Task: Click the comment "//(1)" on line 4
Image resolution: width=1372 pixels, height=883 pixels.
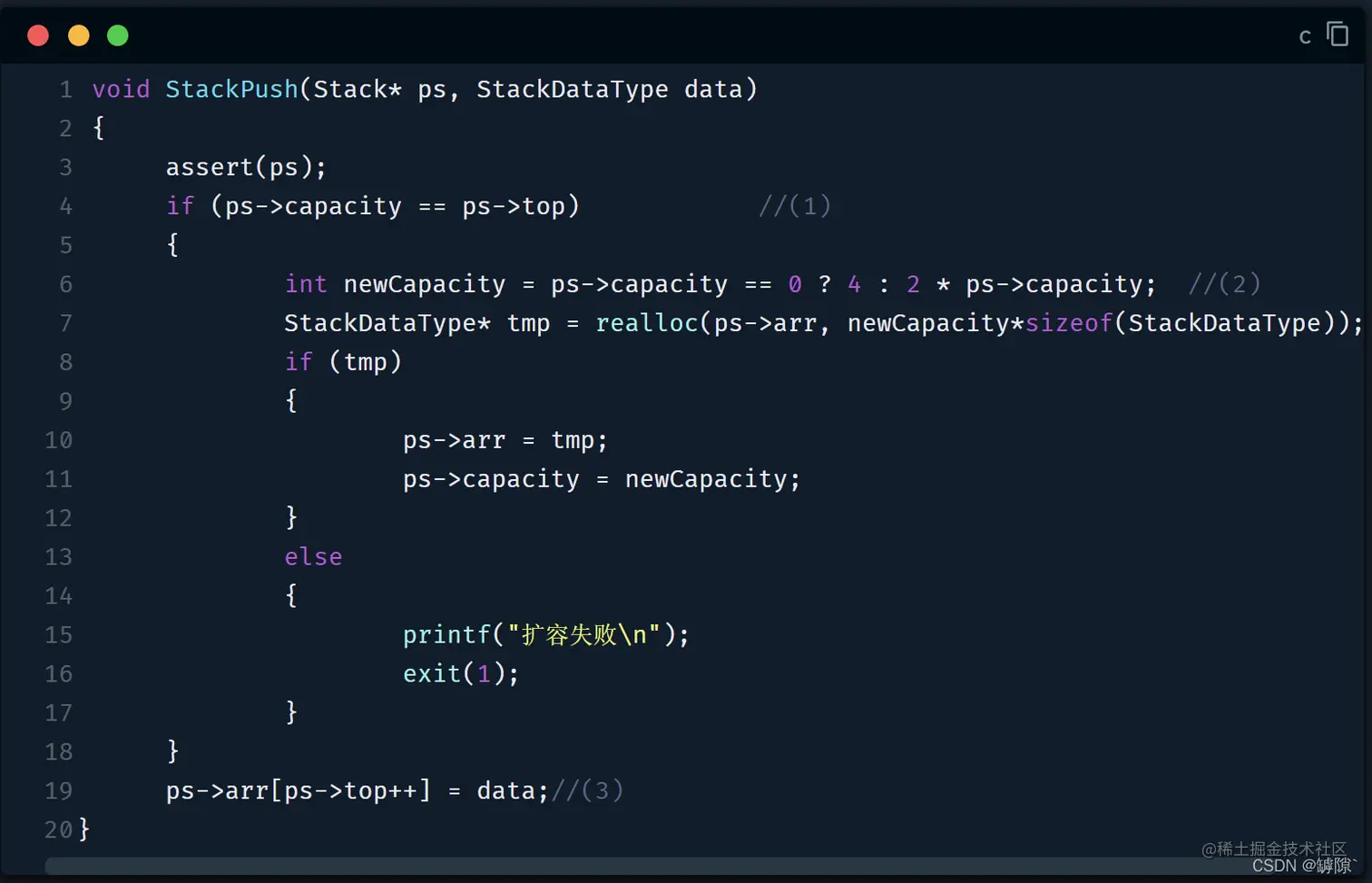Action: click(x=795, y=206)
